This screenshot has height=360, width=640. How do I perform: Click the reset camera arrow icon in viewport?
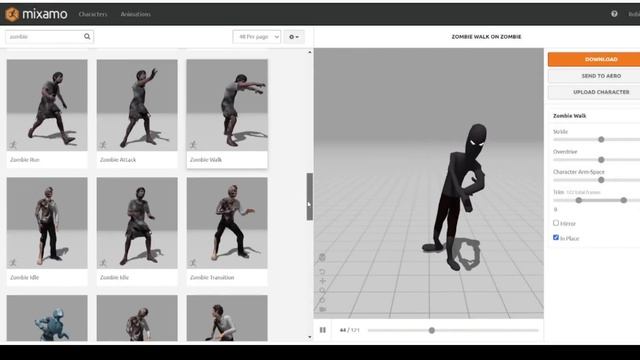322,271
